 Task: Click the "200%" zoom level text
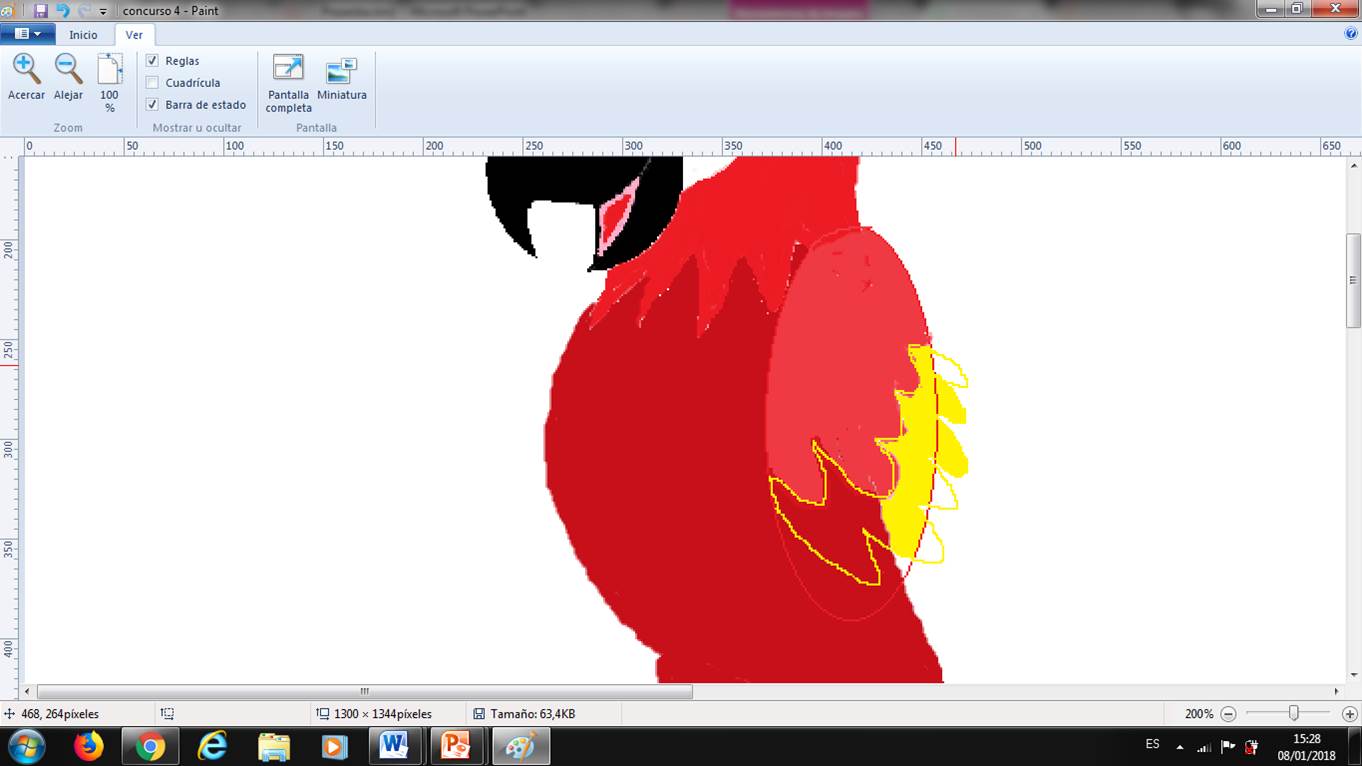(x=1199, y=714)
